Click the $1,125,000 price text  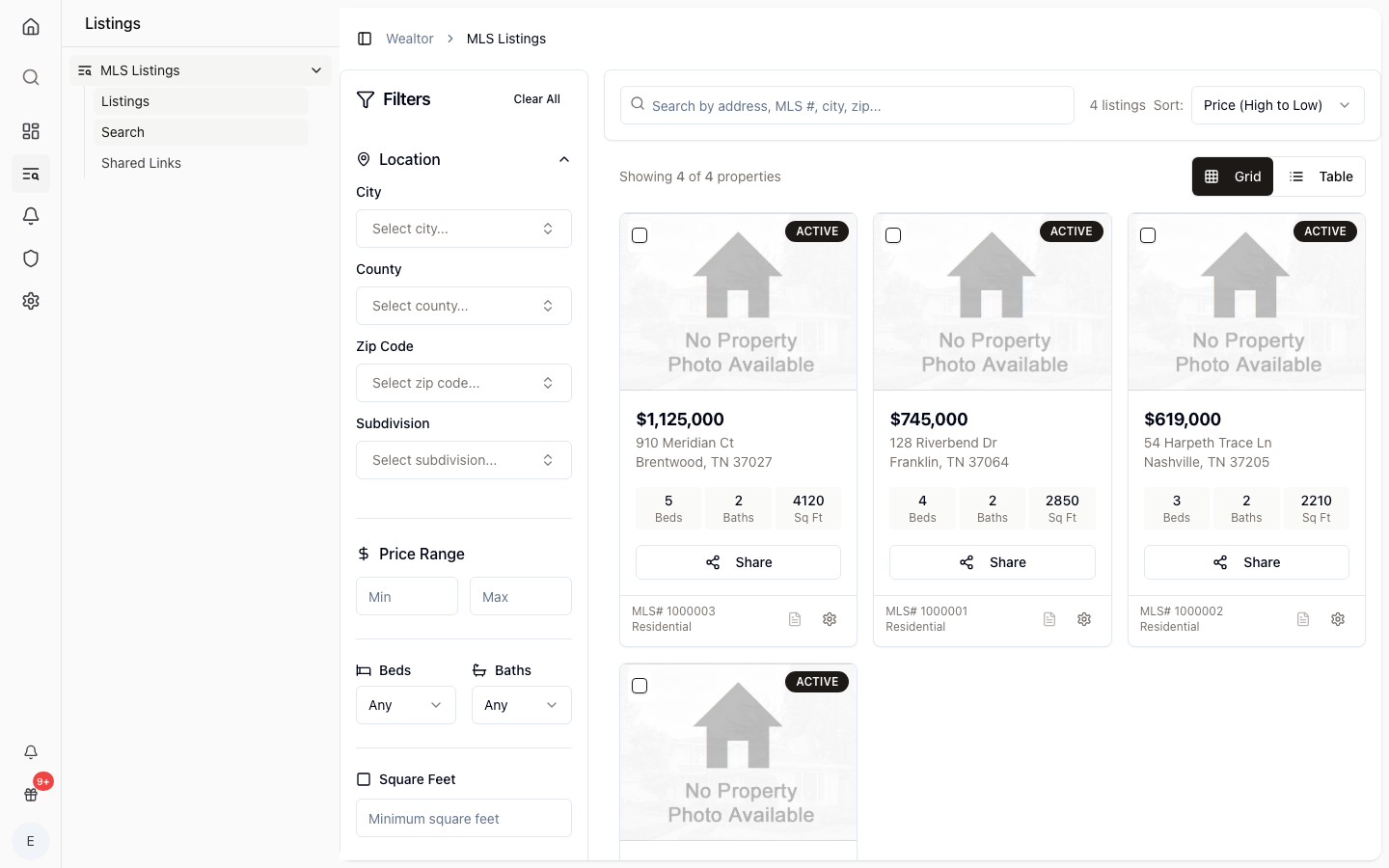pyautogui.click(x=680, y=420)
